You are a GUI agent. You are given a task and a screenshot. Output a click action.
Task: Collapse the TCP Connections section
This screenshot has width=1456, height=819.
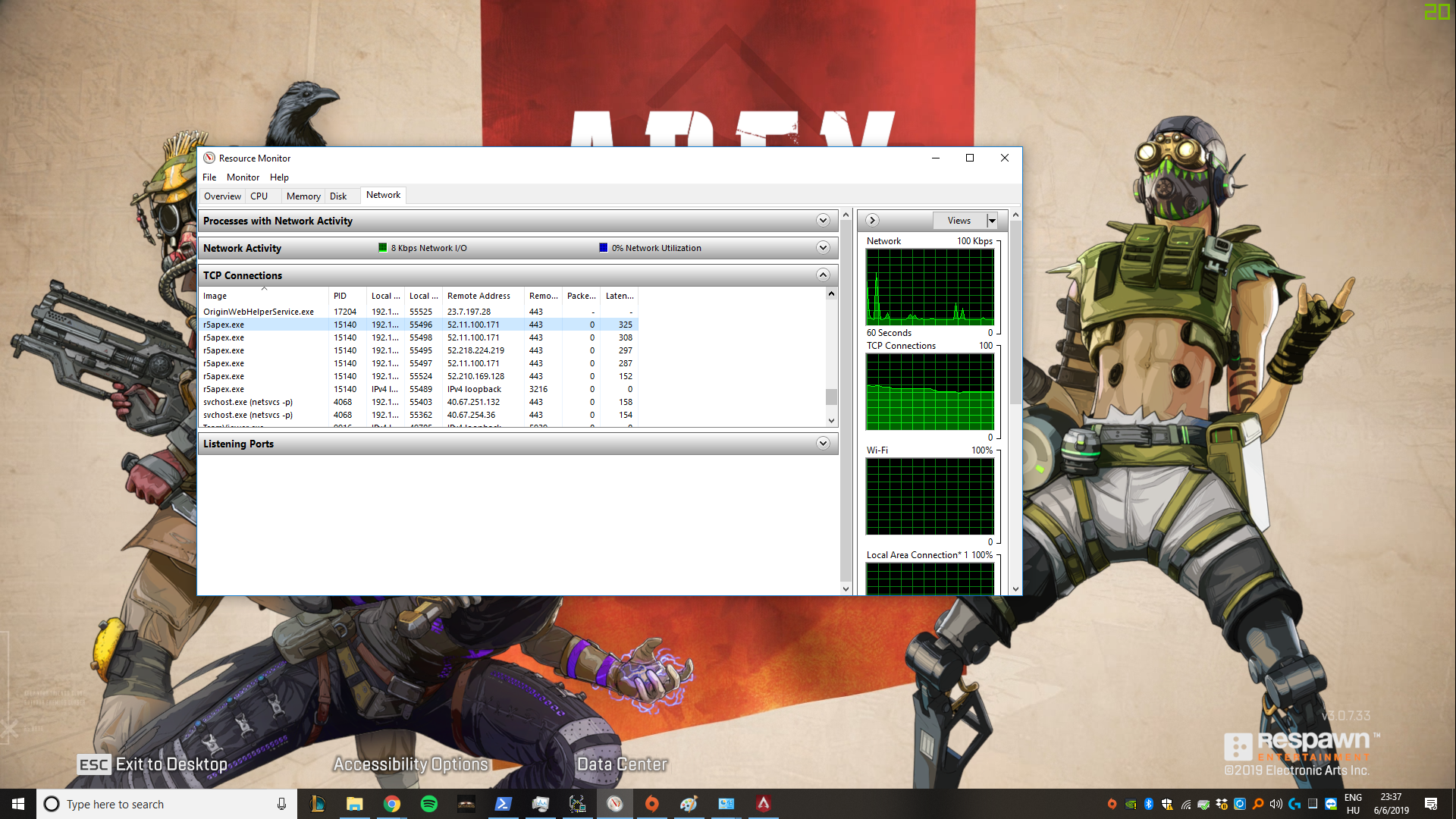[x=823, y=275]
